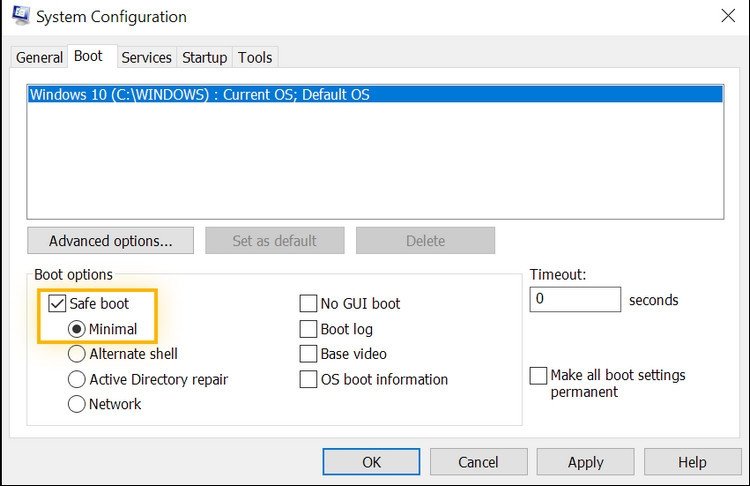Screen dimensions: 750x486
Task: Pick the Network safe boot option
Action: tap(77, 405)
